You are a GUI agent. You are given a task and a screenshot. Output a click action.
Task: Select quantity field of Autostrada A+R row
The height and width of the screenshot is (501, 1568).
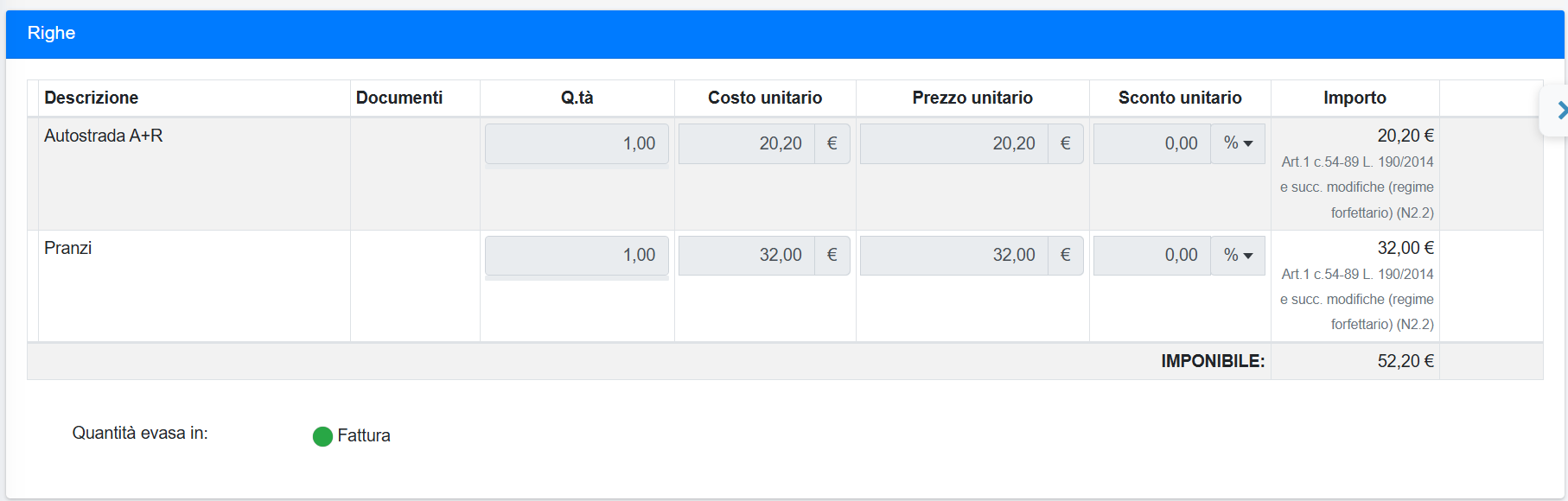click(x=577, y=143)
